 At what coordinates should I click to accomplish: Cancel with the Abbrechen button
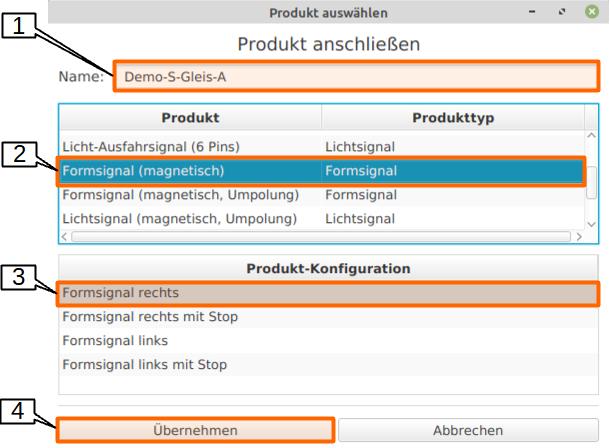[x=468, y=431]
